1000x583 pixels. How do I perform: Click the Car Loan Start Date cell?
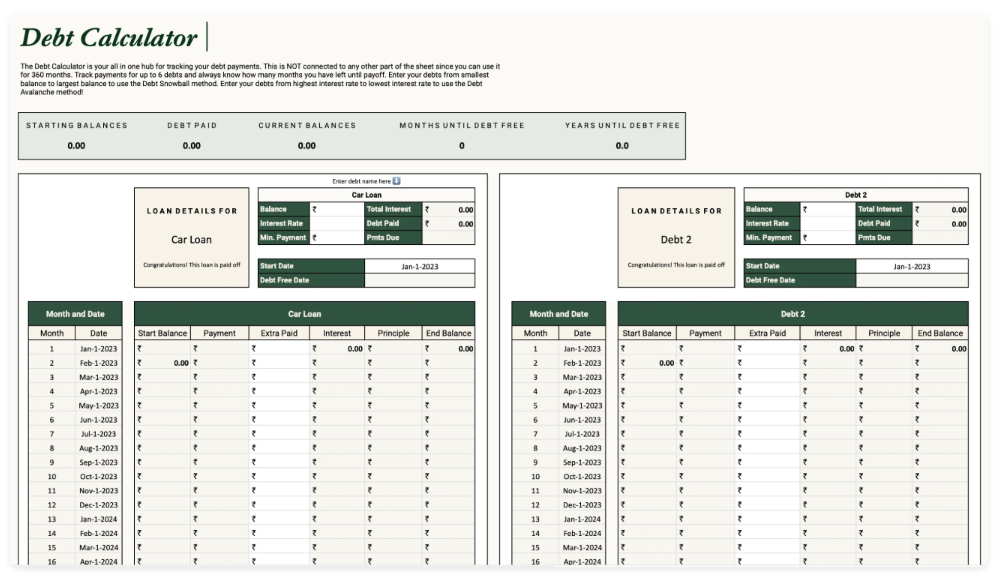(420, 267)
